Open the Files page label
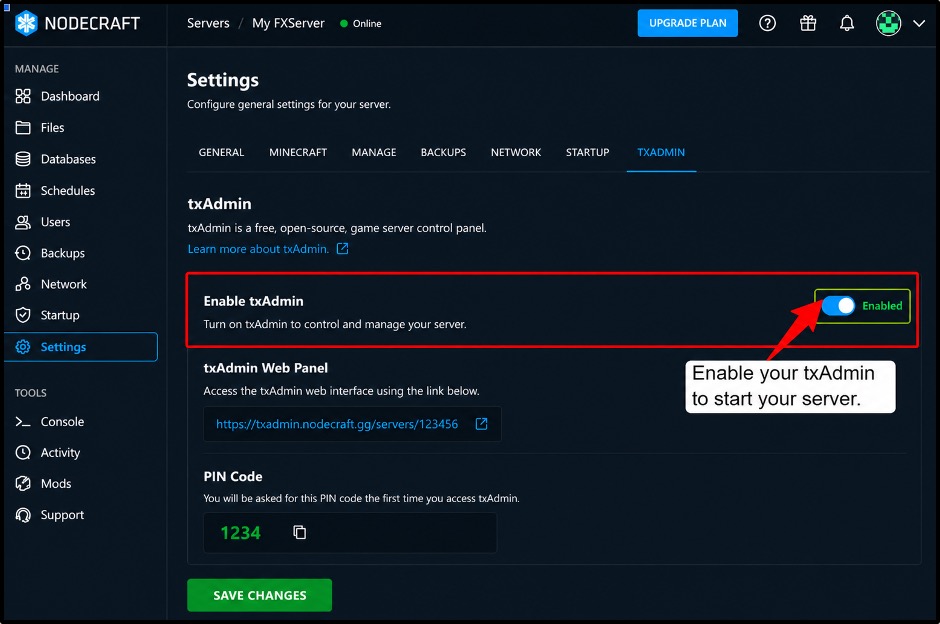940x624 pixels. coord(52,128)
